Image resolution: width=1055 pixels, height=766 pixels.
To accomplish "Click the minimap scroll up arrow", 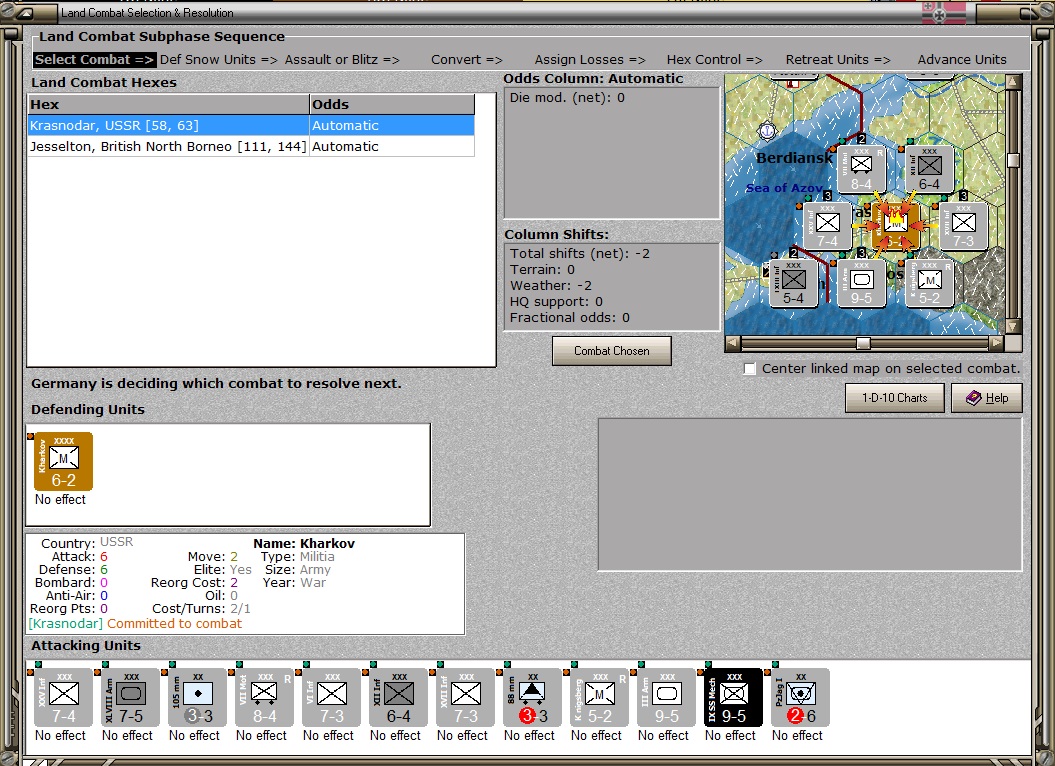I will 1013,82.
